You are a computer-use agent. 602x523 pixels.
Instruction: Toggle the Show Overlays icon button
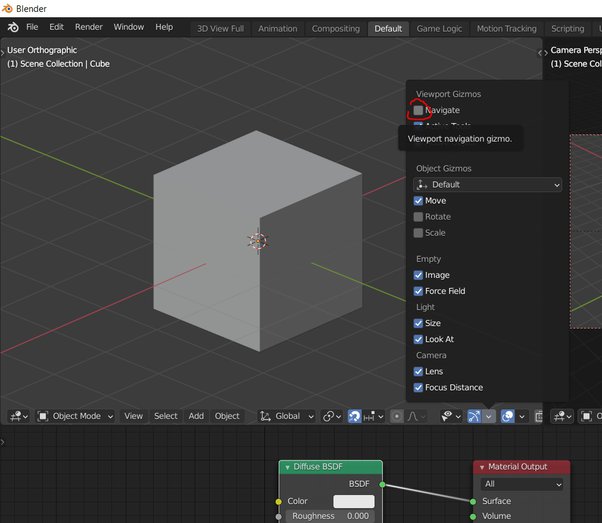point(508,416)
